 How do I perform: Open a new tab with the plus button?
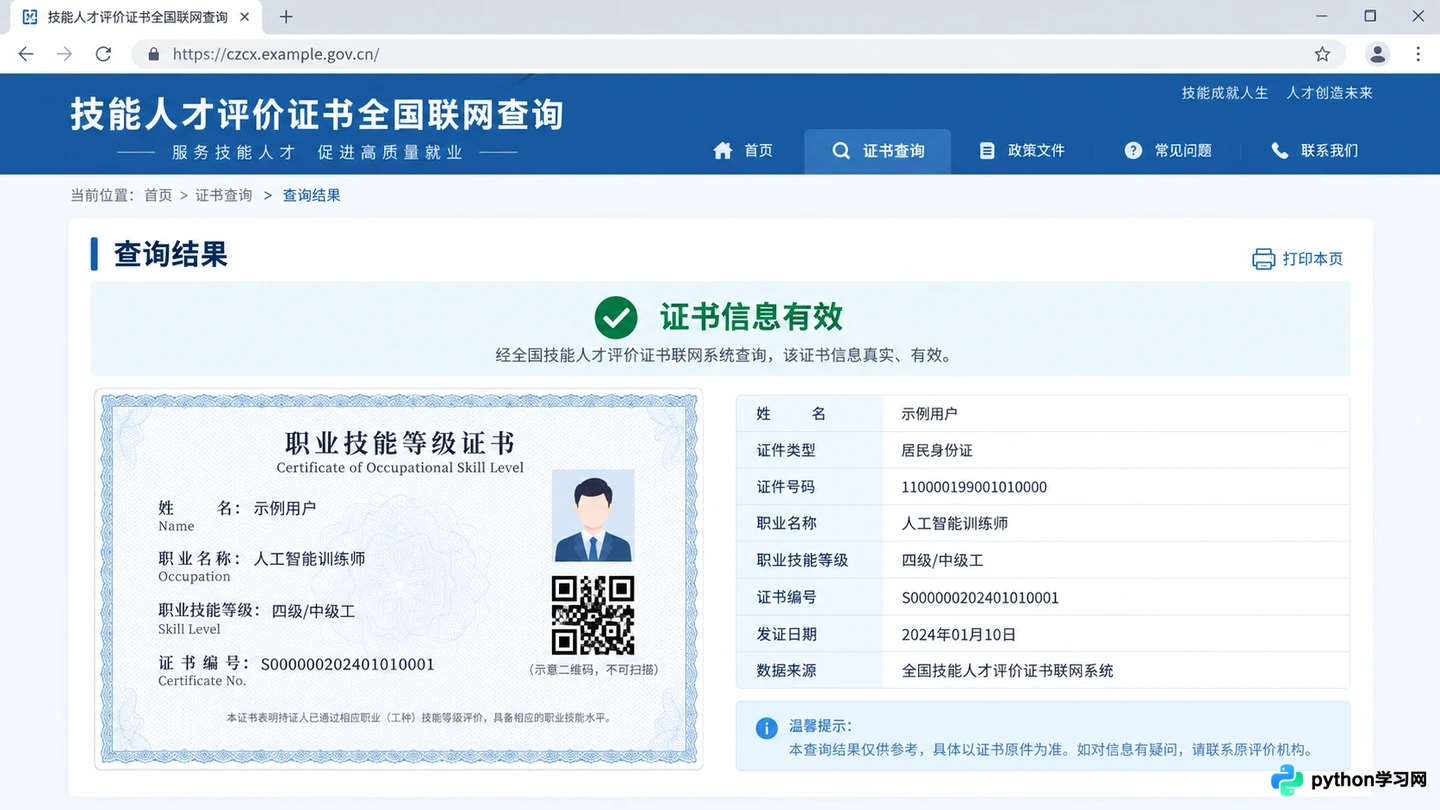[286, 17]
